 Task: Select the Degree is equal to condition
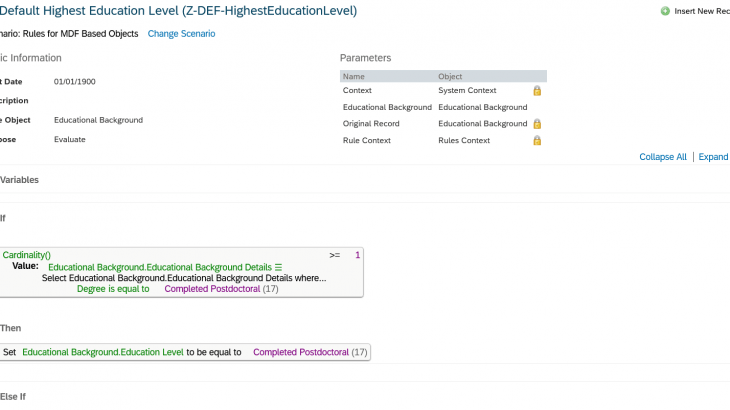tap(113, 289)
